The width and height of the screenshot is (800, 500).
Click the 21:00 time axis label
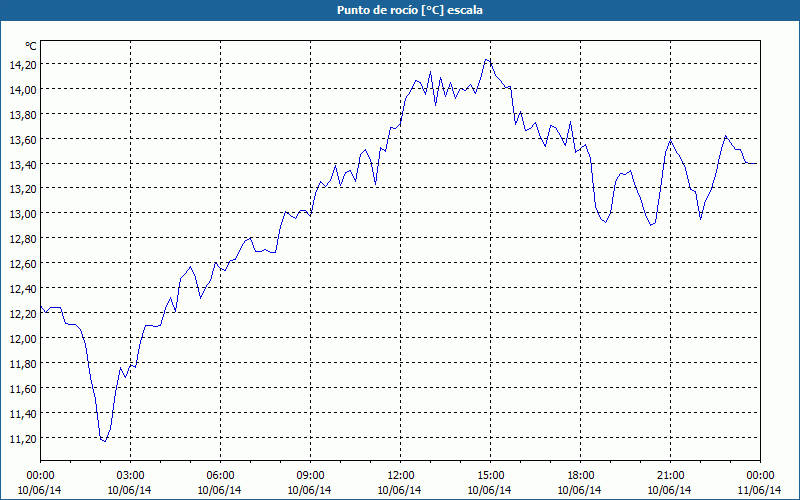[670, 476]
